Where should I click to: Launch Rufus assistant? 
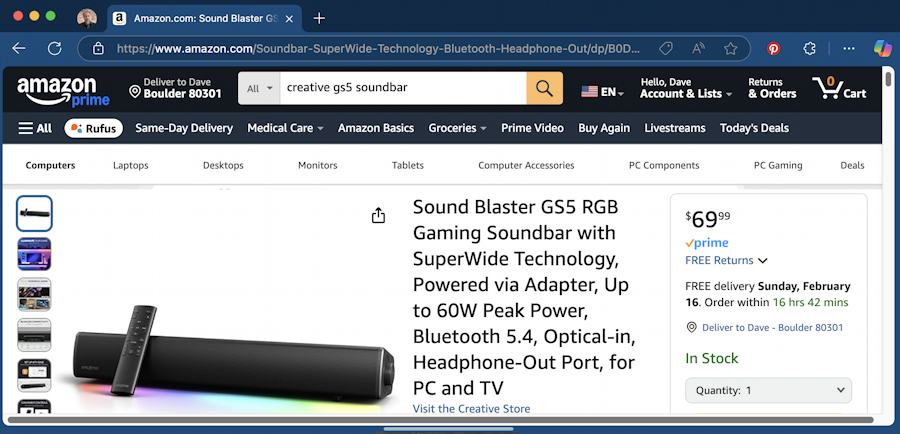pyautogui.click(x=94, y=128)
